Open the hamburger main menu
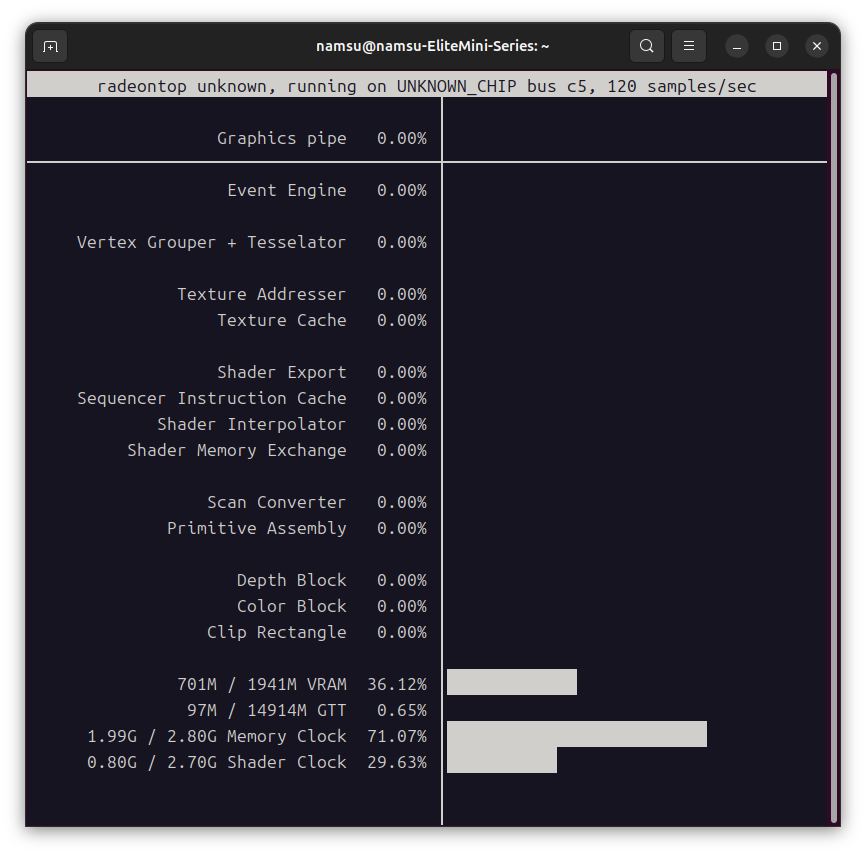 689,46
